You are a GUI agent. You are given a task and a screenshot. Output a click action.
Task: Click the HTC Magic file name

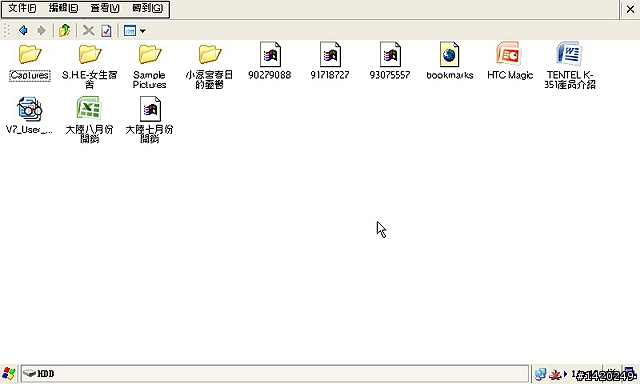point(510,75)
